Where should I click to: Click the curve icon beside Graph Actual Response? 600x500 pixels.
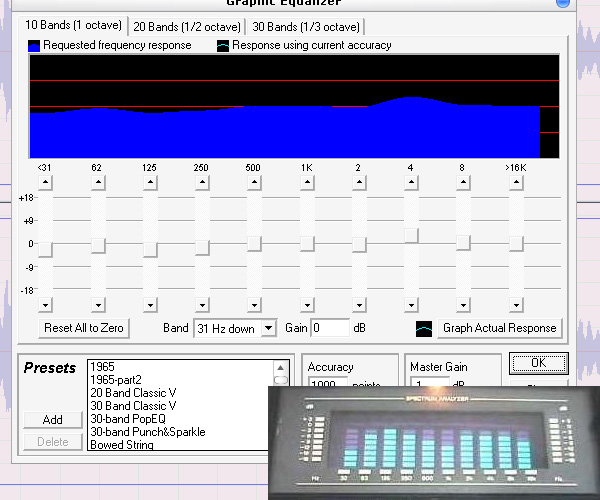[424, 329]
